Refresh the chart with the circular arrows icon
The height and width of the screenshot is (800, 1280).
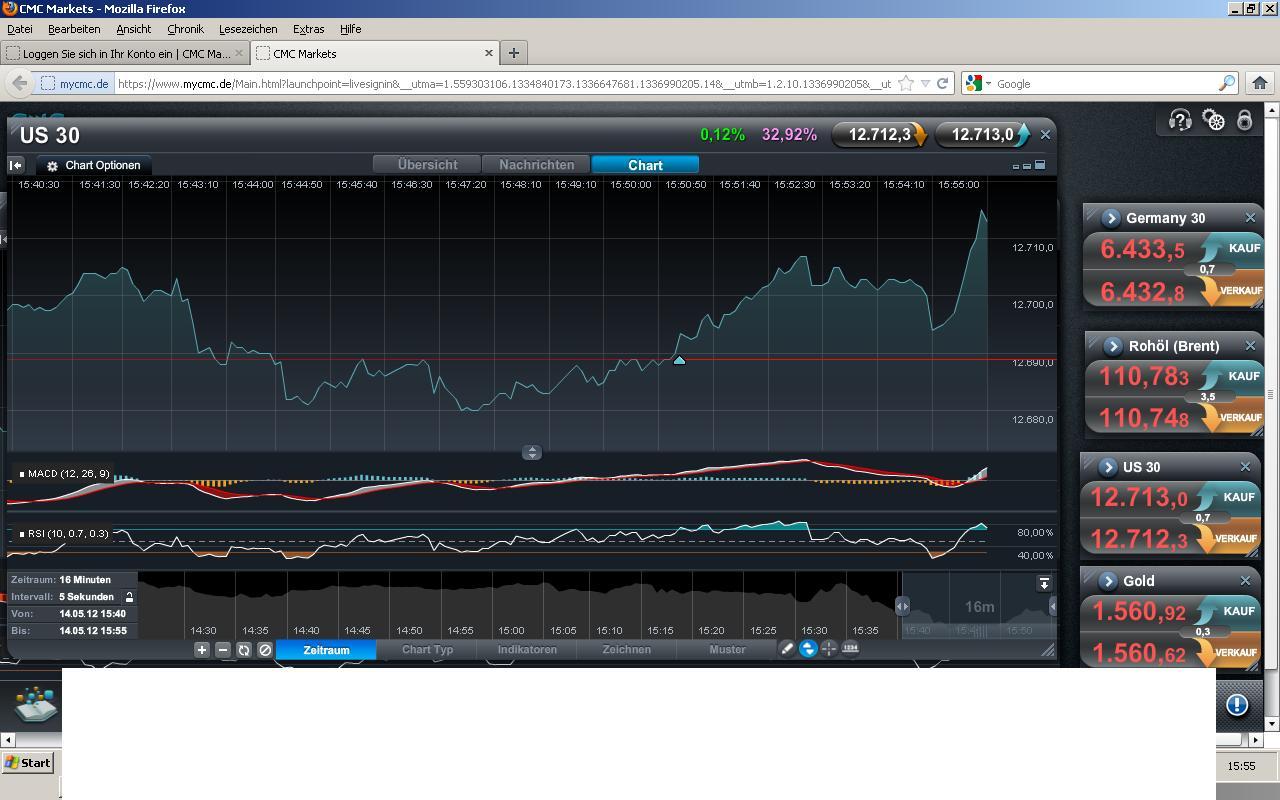(x=243, y=649)
